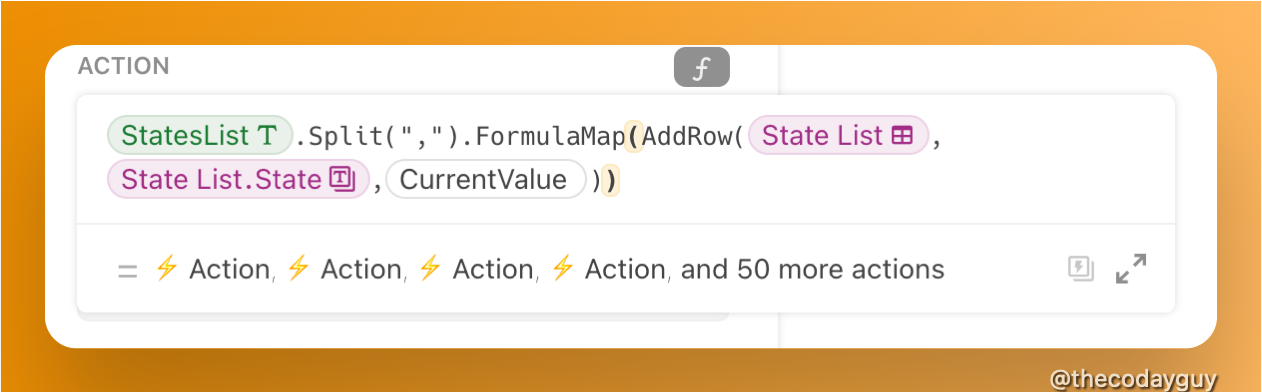Click the table icon in State List chip
Image resolution: width=1262 pixels, height=392 pixels.
902,136
